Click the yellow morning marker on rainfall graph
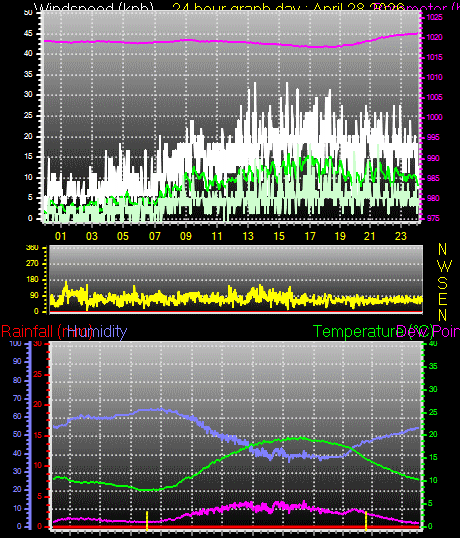Viewport: 460px width, 538px height. (147, 521)
